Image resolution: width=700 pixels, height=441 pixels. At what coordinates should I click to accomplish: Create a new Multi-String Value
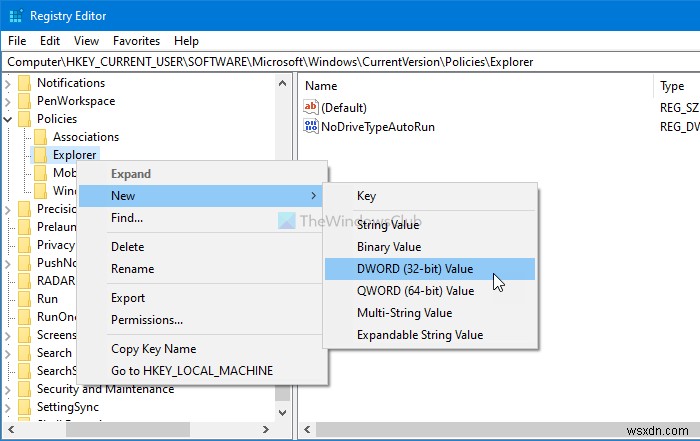pyautogui.click(x=430, y=313)
